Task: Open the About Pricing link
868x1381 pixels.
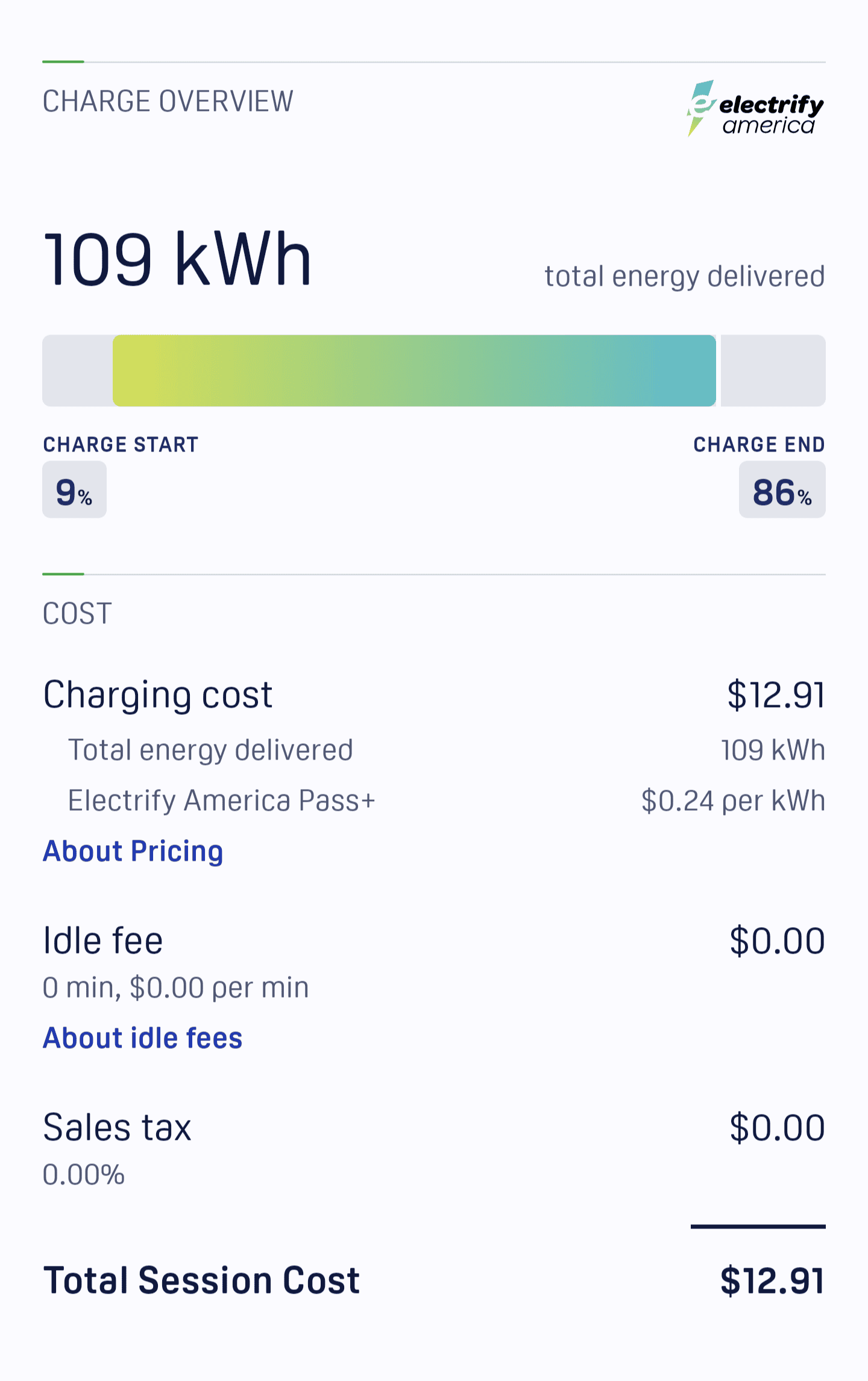Action: pyautogui.click(x=133, y=851)
